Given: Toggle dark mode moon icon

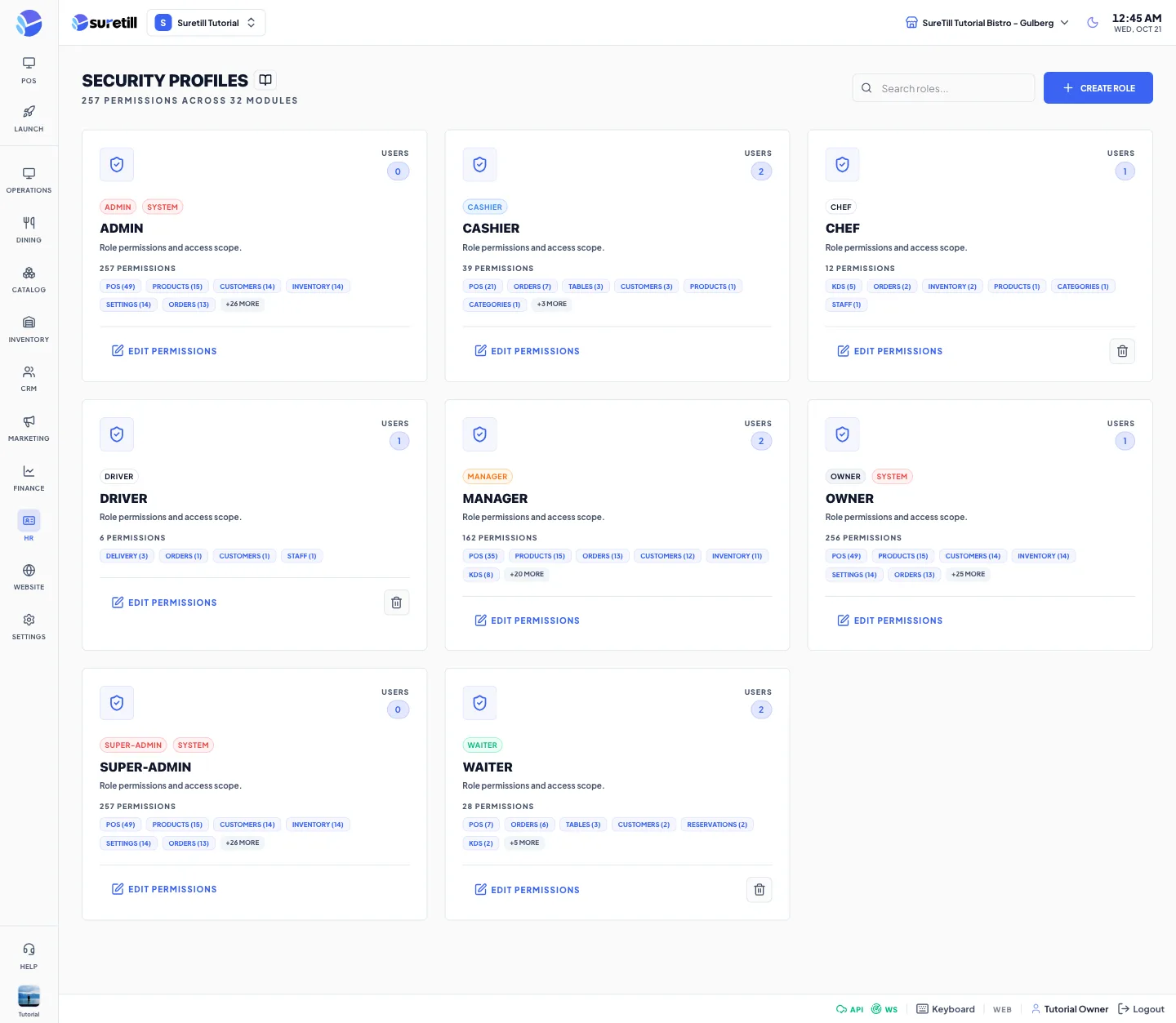Looking at the screenshot, I should (1092, 23).
